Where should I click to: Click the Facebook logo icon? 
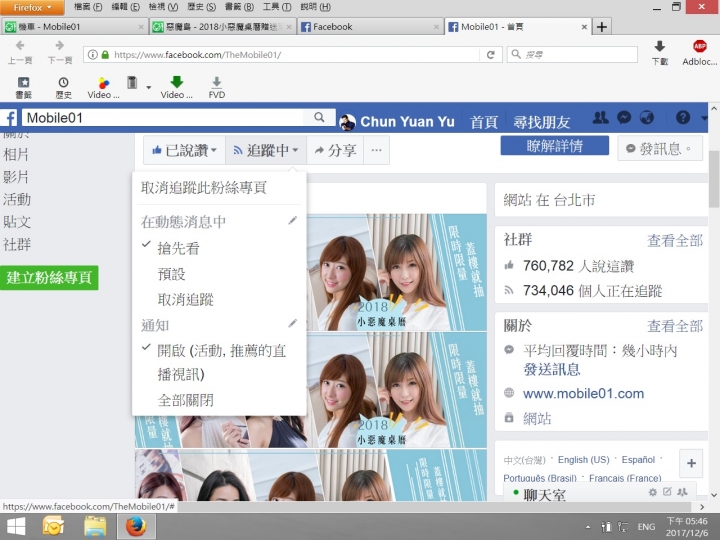tap(10, 118)
